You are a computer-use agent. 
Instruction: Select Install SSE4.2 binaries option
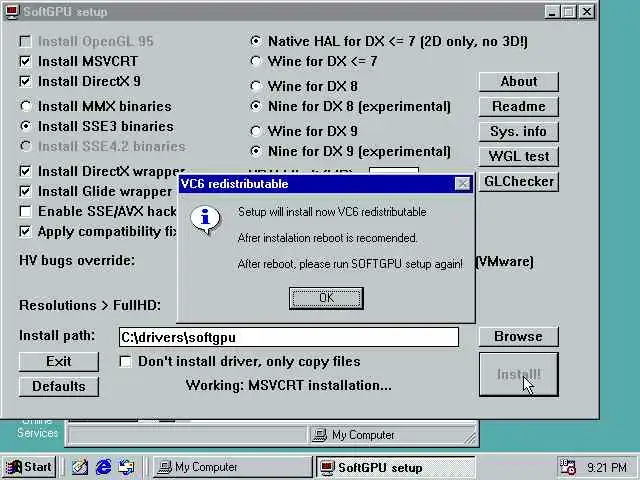coord(25,146)
